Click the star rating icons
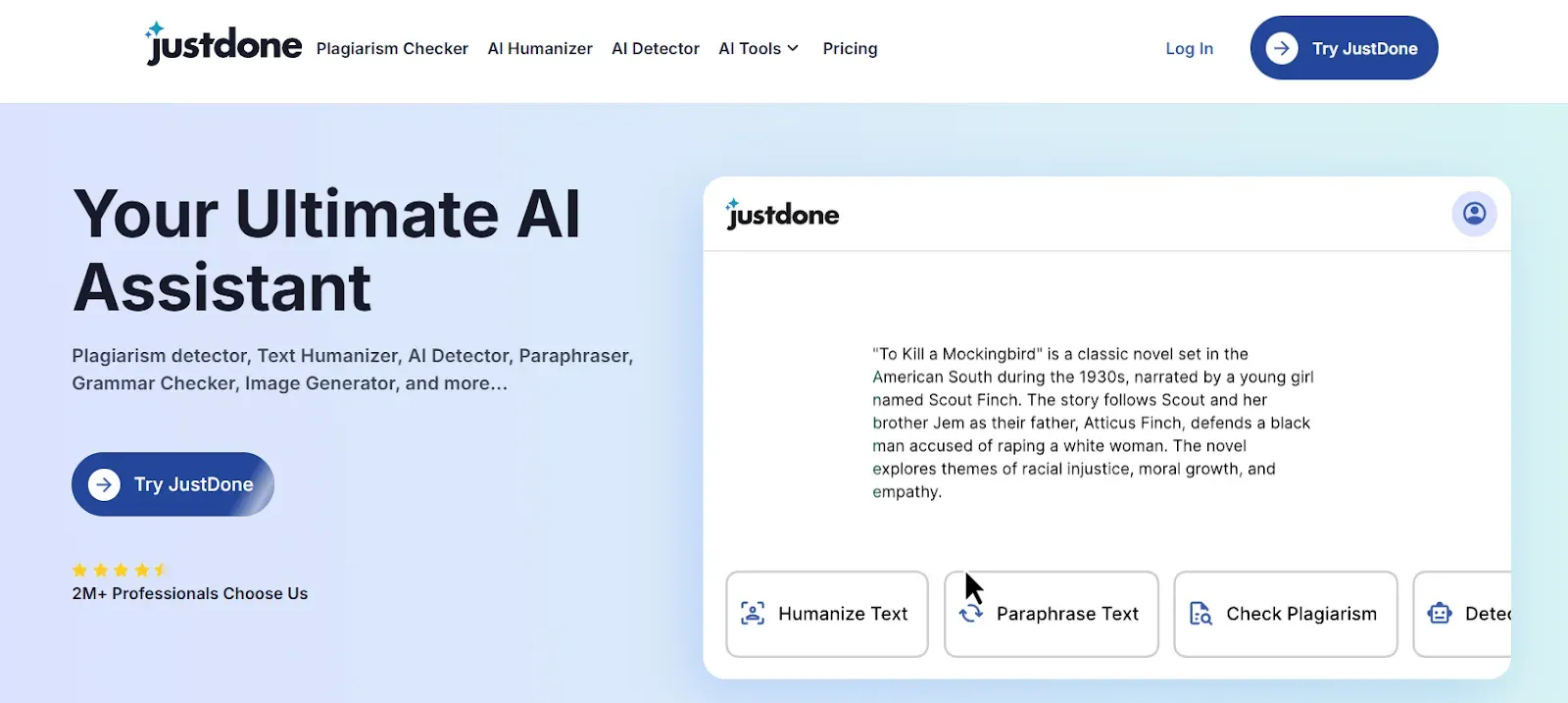 (x=120, y=570)
